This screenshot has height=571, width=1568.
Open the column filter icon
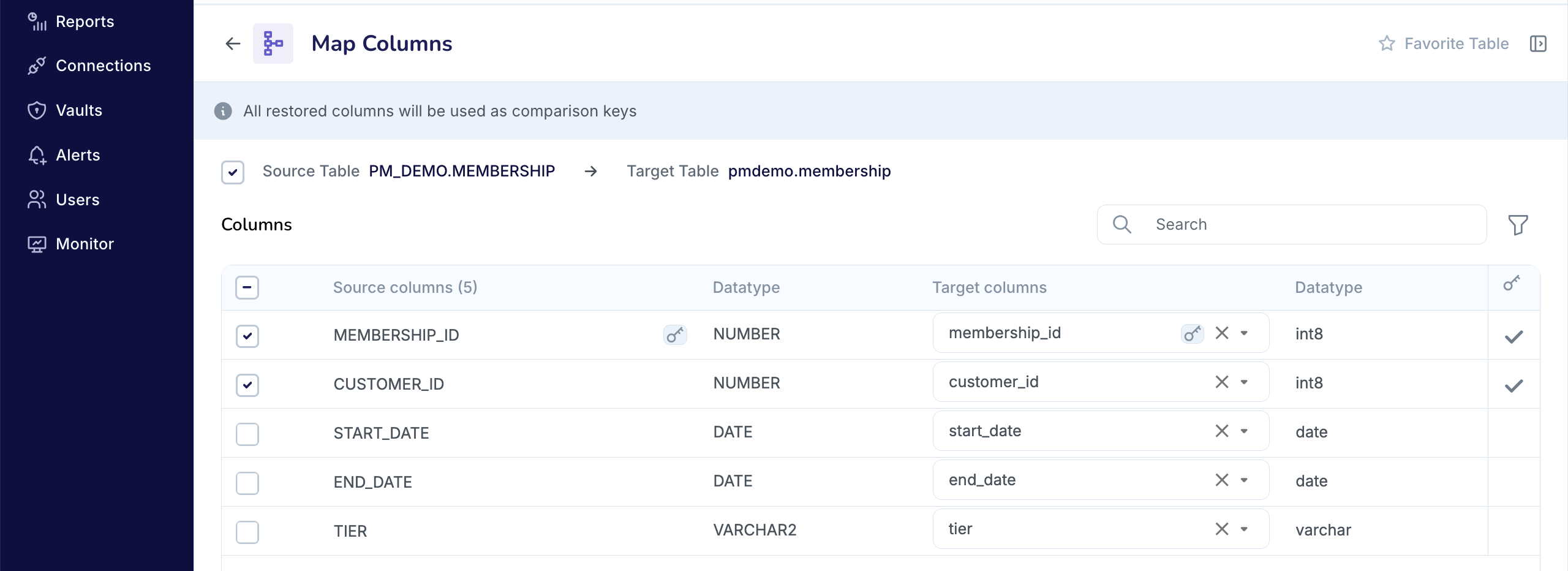(1518, 224)
